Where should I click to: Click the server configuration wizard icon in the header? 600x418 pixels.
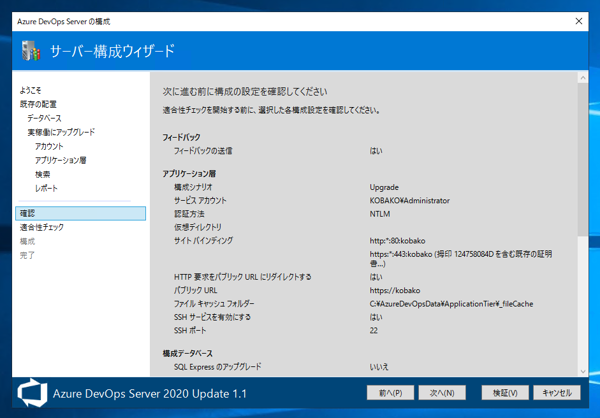point(31,51)
